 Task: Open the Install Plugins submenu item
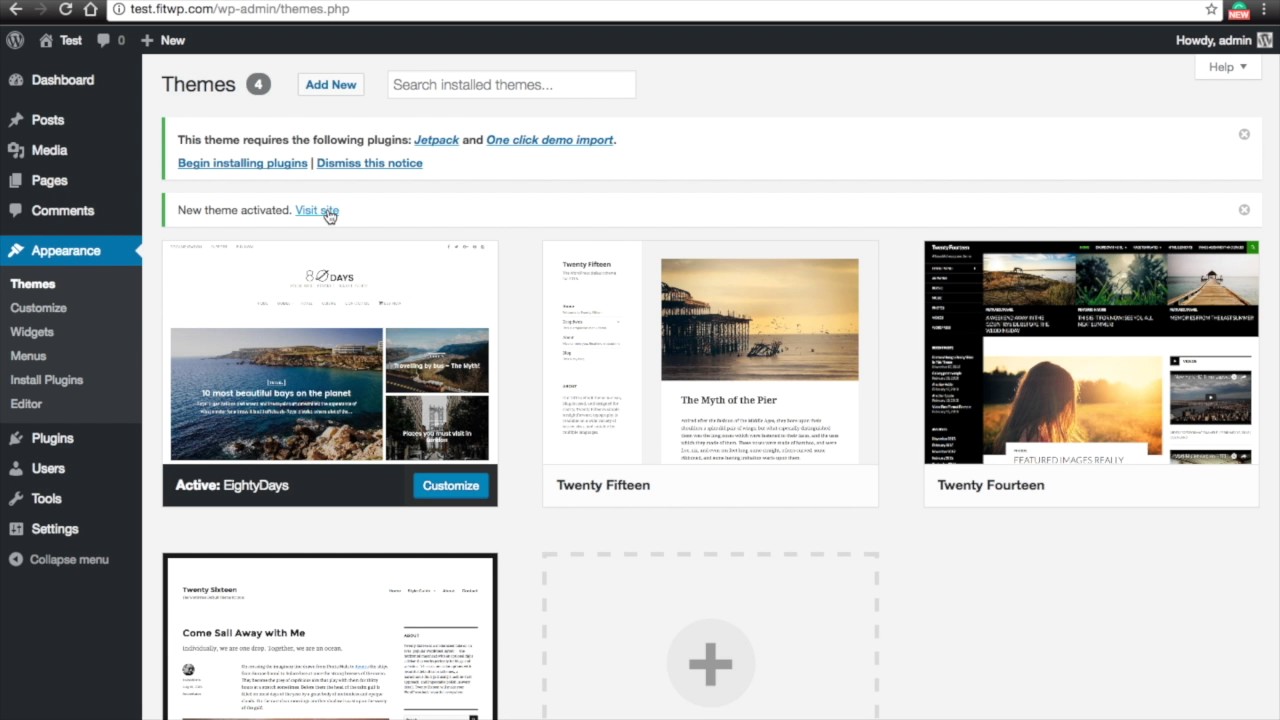coord(46,380)
